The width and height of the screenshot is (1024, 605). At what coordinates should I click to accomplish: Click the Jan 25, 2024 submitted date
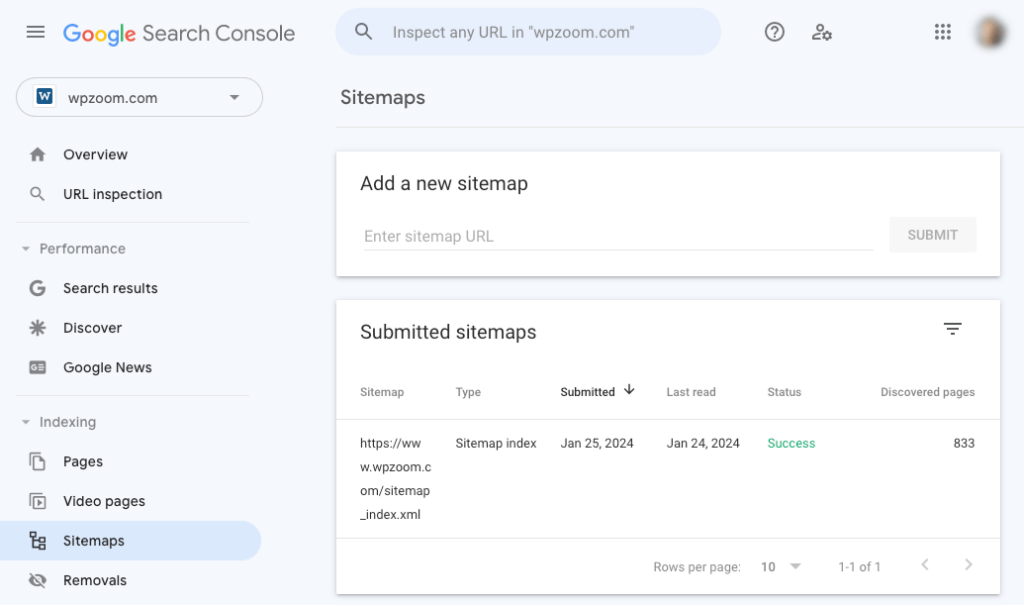coord(597,443)
